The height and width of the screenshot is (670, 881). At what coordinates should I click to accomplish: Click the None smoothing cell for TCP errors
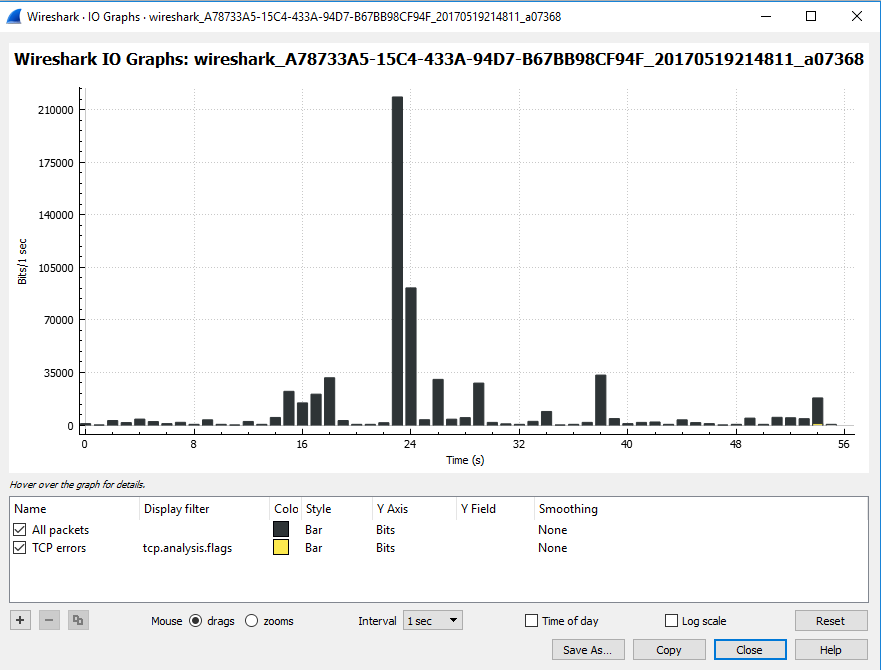point(552,547)
